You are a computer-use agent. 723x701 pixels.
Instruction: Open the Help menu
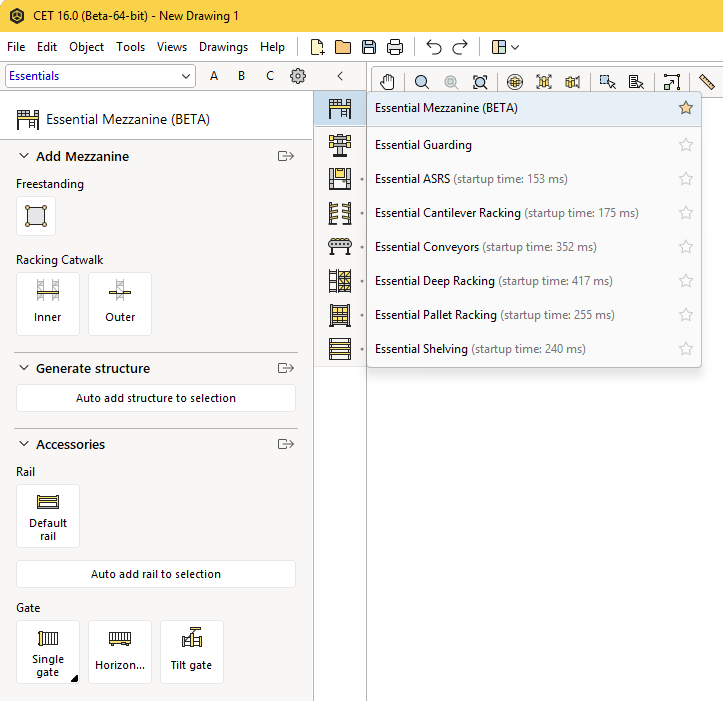273,47
